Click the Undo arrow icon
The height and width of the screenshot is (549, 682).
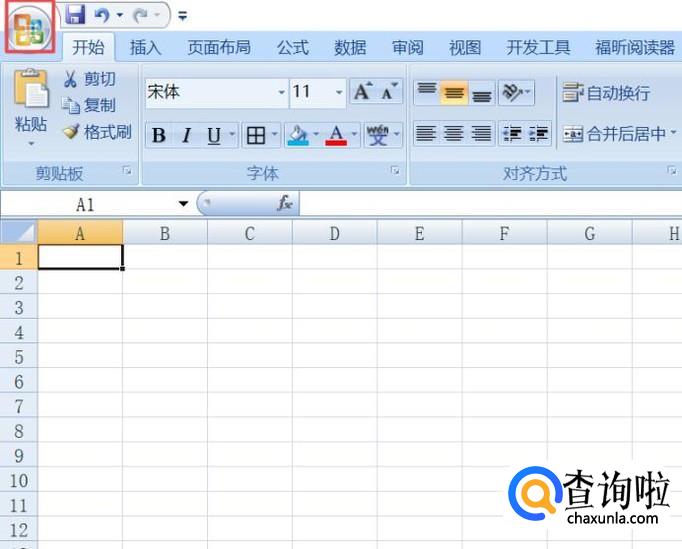point(101,15)
